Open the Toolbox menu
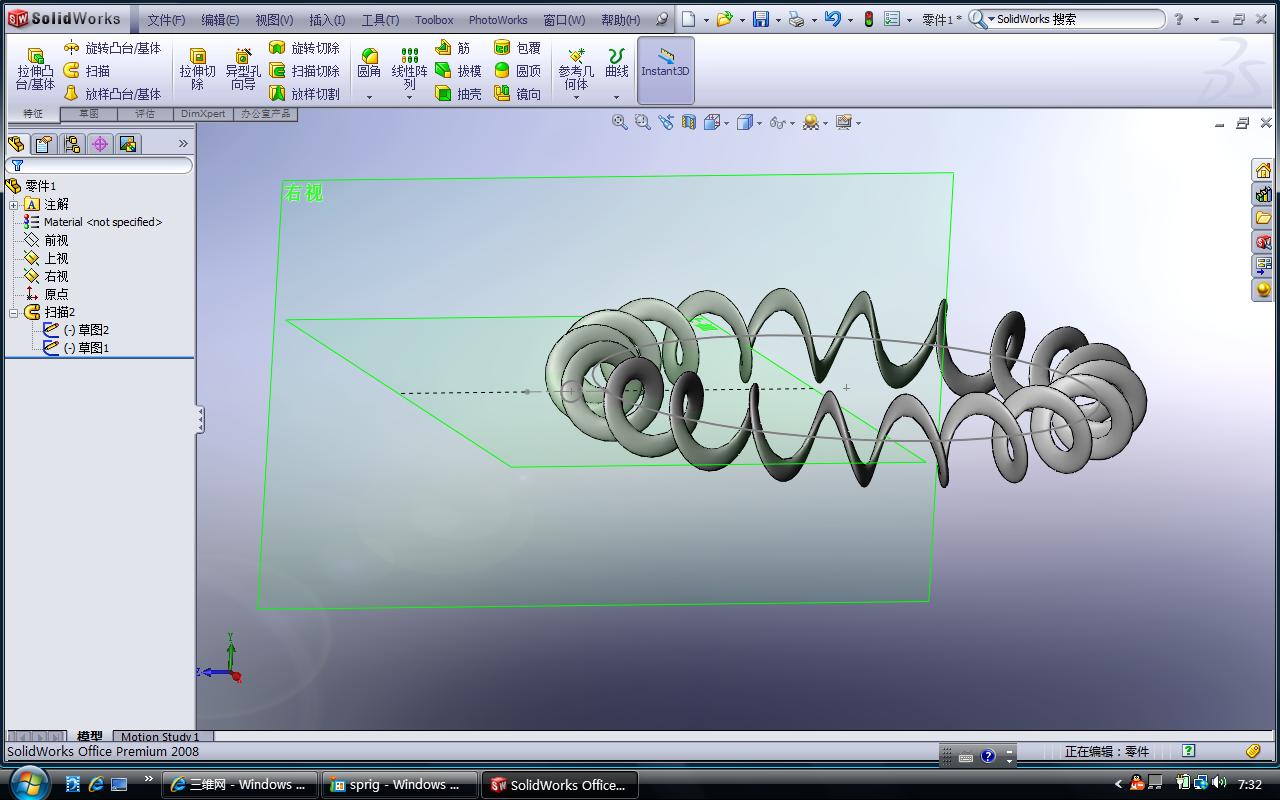Image resolution: width=1280 pixels, height=800 pixels. tap(434, 20)
